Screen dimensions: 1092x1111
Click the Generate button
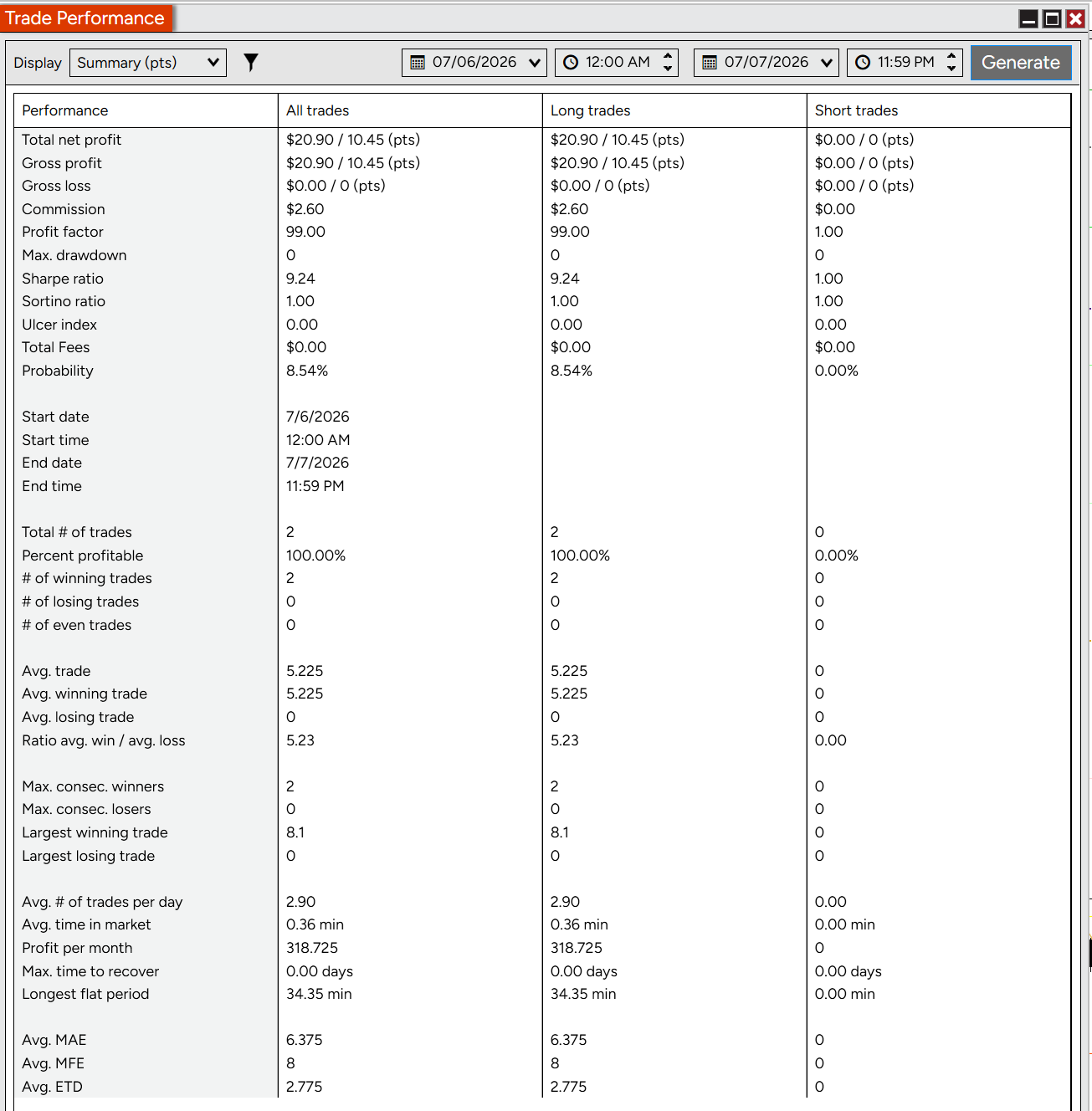tap(1021, 63)
